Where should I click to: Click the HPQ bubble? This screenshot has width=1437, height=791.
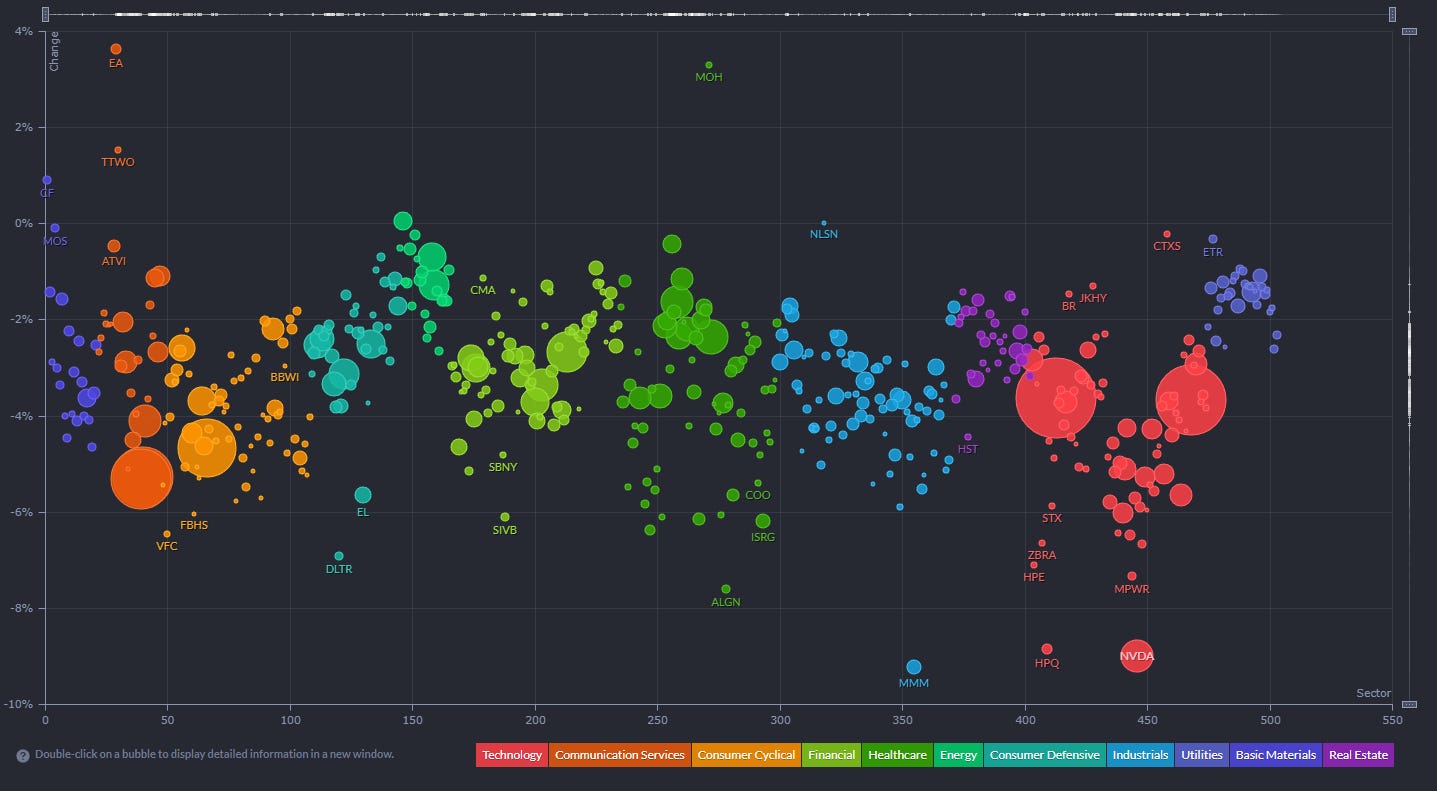(1047, 649)
